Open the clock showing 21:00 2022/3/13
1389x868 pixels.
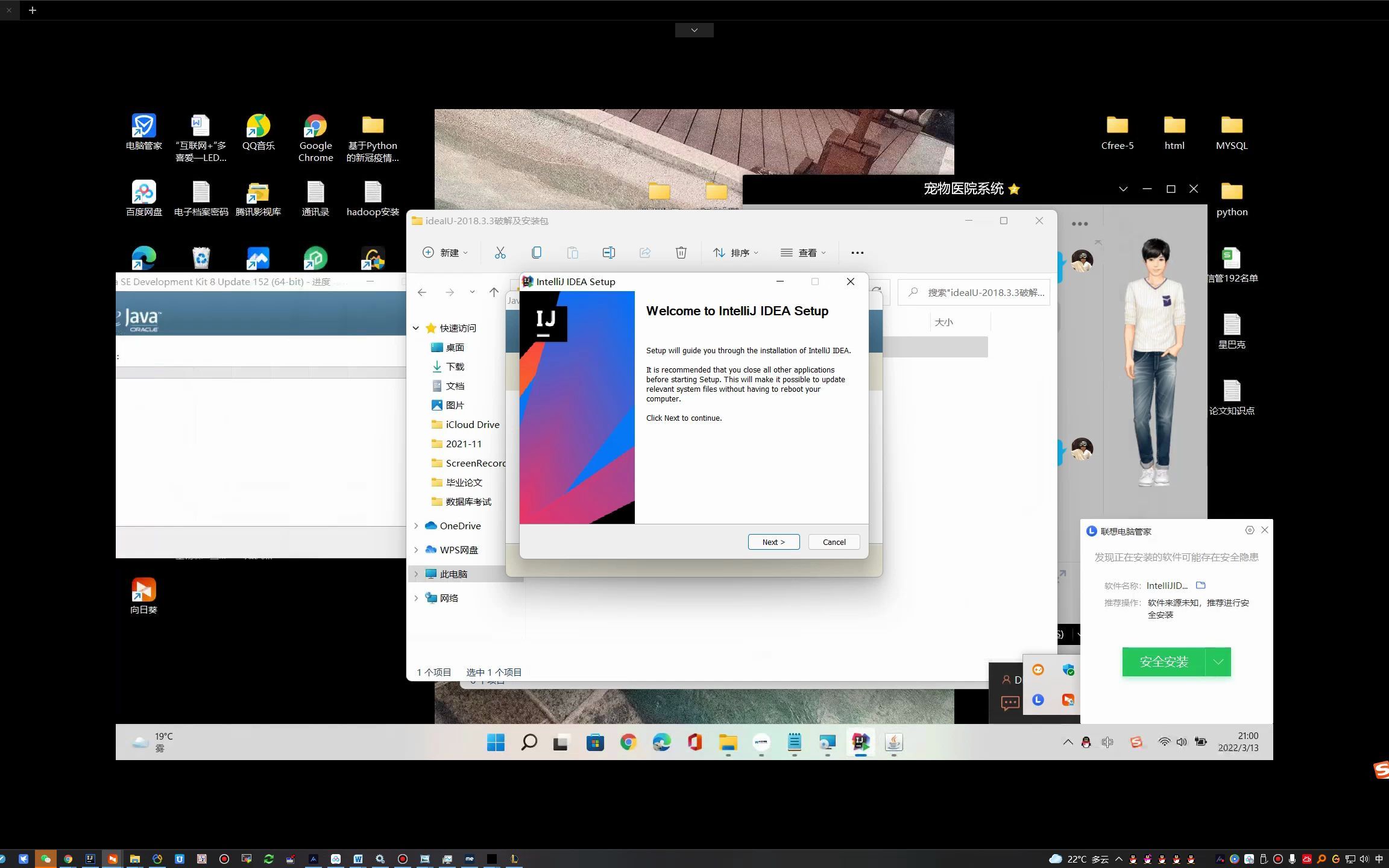(1238, 742)
